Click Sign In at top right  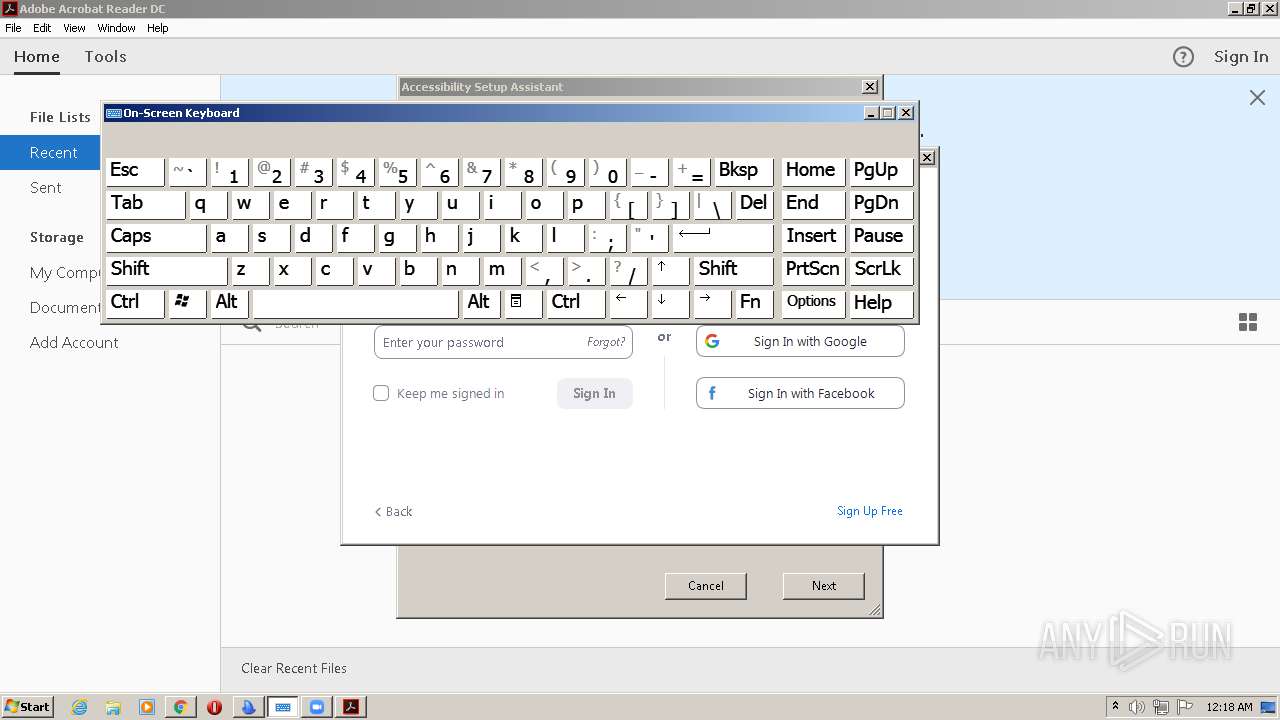[1241, 57]
